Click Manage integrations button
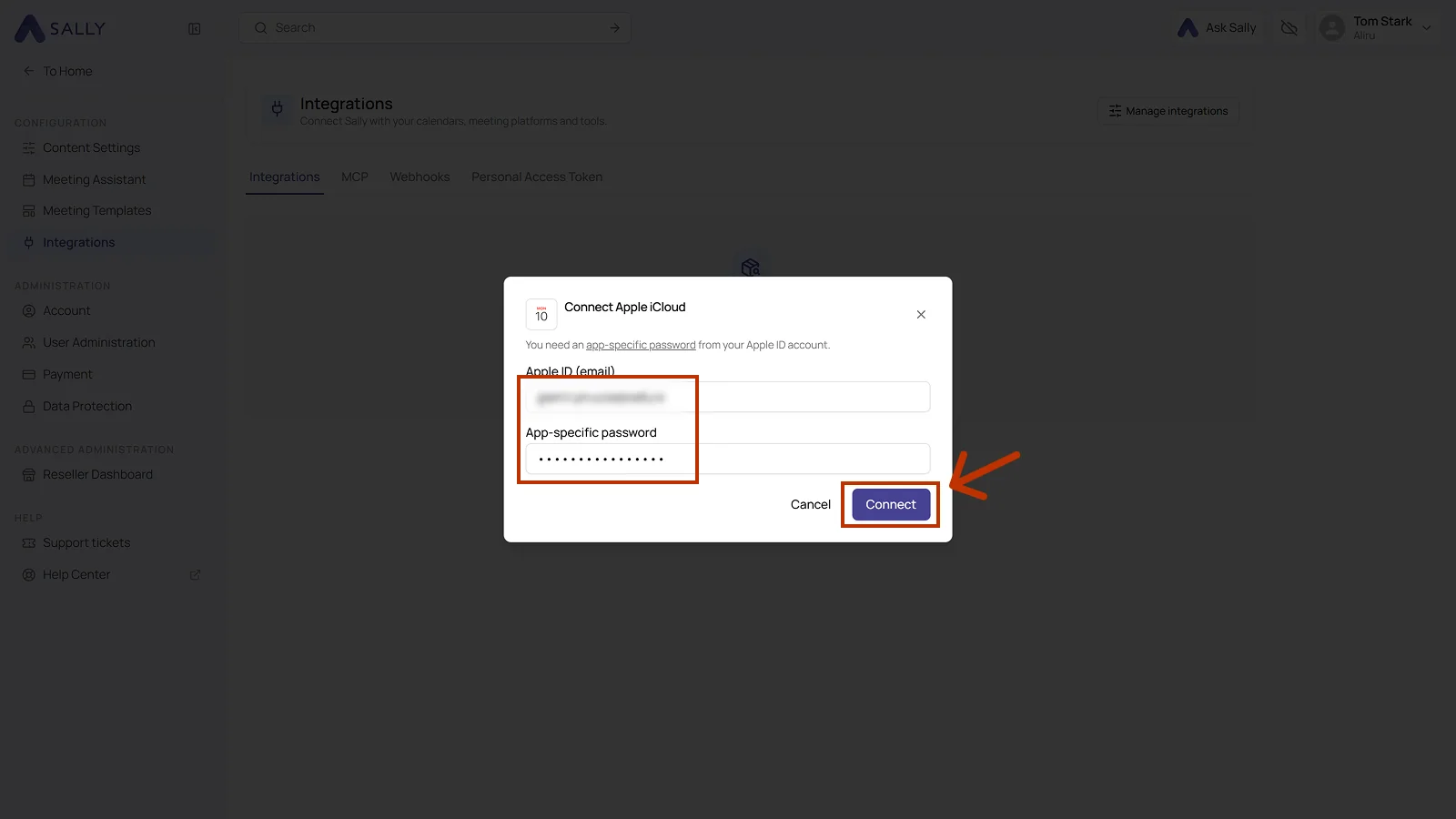1456x819 pixels. 1168,111
